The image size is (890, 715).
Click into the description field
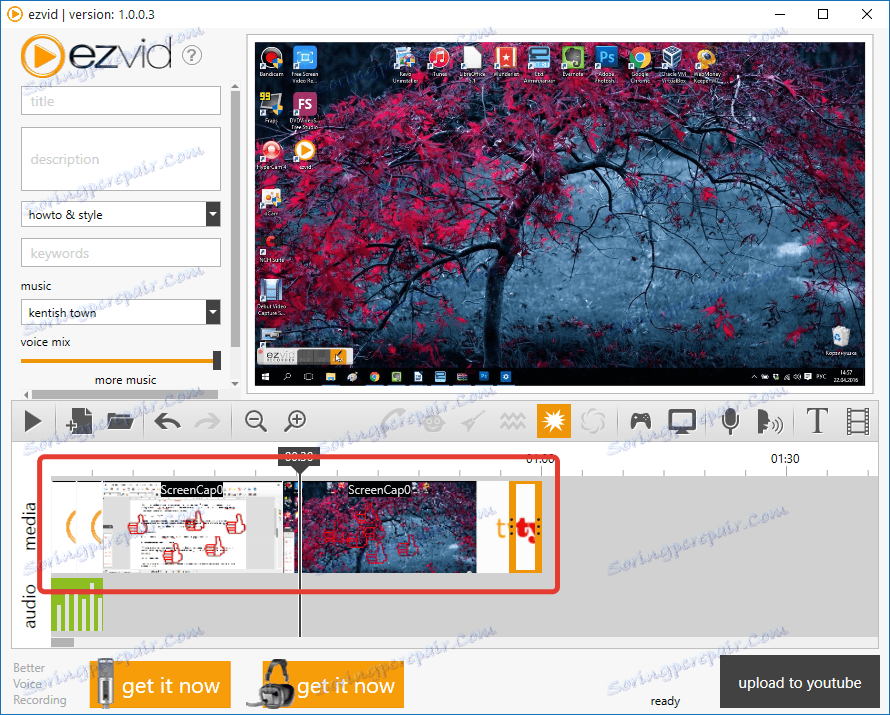[121, 159]
